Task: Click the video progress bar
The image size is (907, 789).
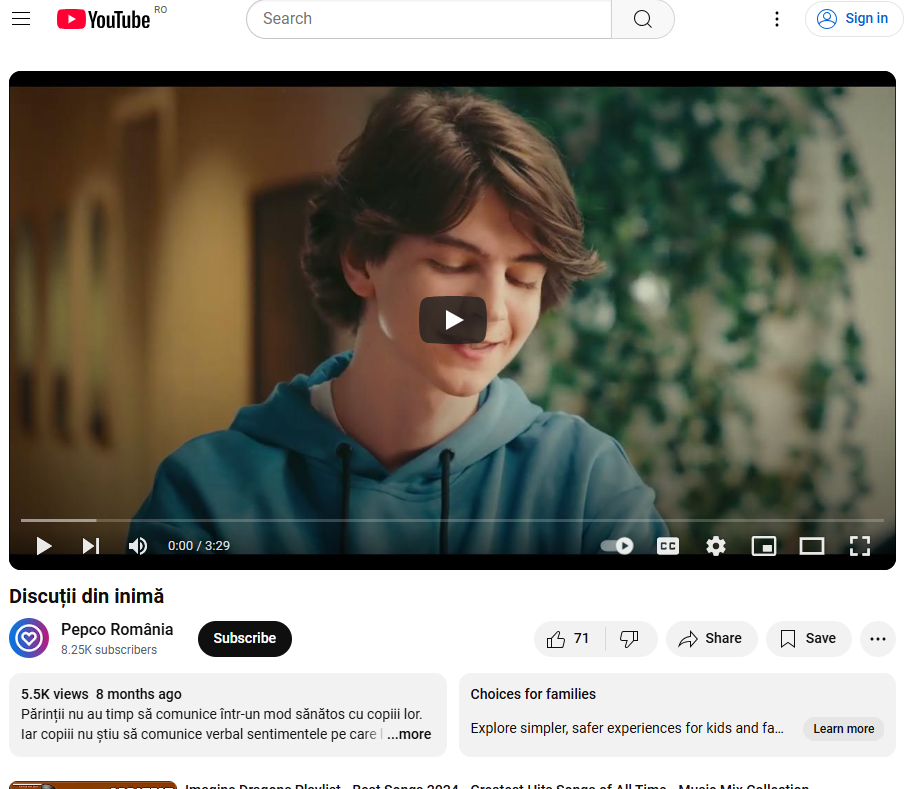Action: [x=452, y=520]
